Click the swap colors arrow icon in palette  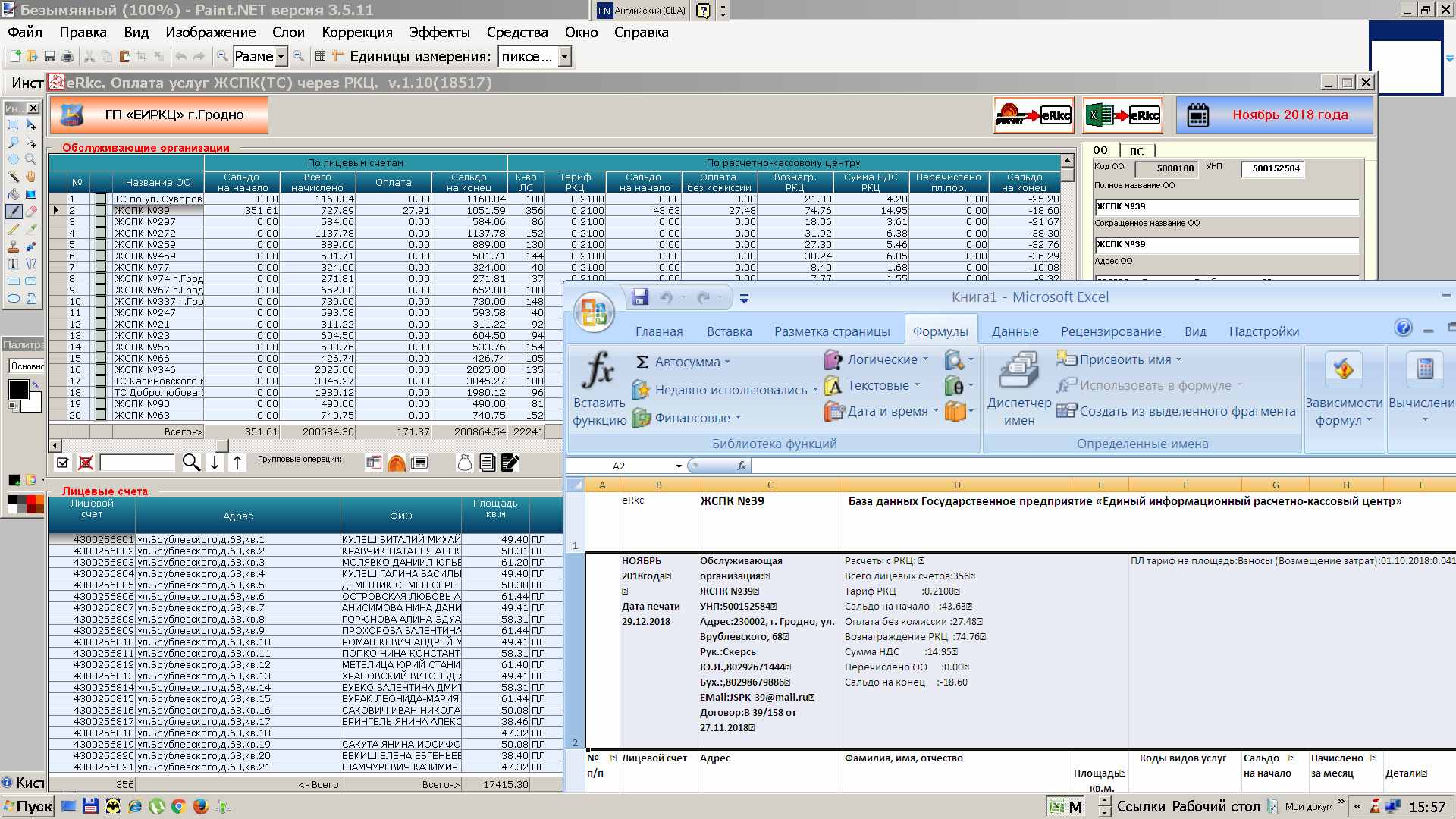pyautogui.click(x=35, y=384)
